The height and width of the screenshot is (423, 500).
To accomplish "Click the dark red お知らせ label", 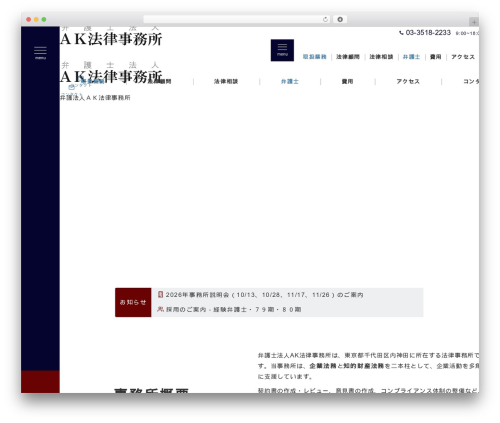I will click(133, 302).
